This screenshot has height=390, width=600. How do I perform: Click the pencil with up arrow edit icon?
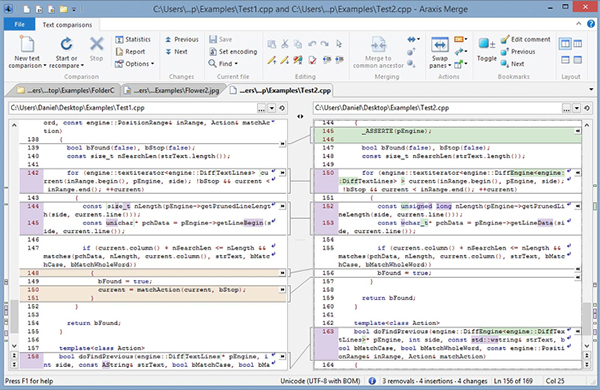[x=272, y=60]
